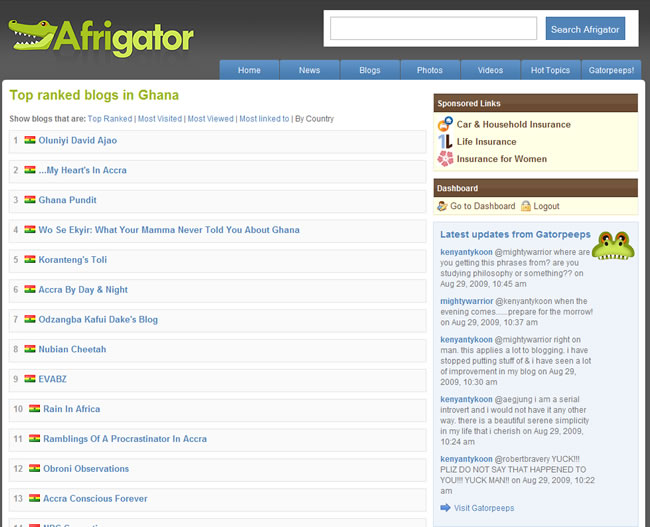Open the Obroni Observations blog
Viewport: 650px width, 527px height.
pyautogui.click(x=86, y=469)
